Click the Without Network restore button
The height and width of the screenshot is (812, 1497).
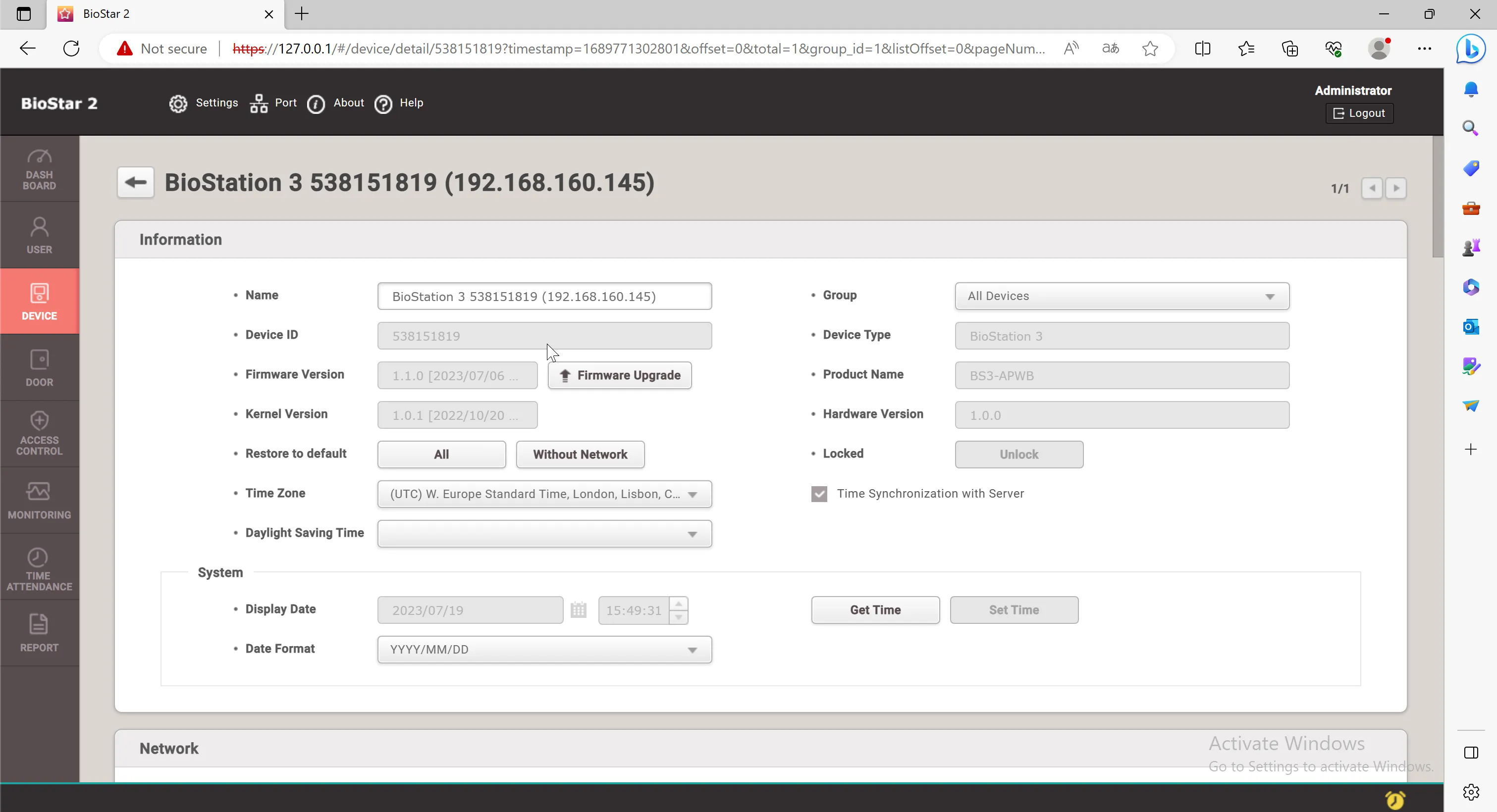click(x=580, y=454)
